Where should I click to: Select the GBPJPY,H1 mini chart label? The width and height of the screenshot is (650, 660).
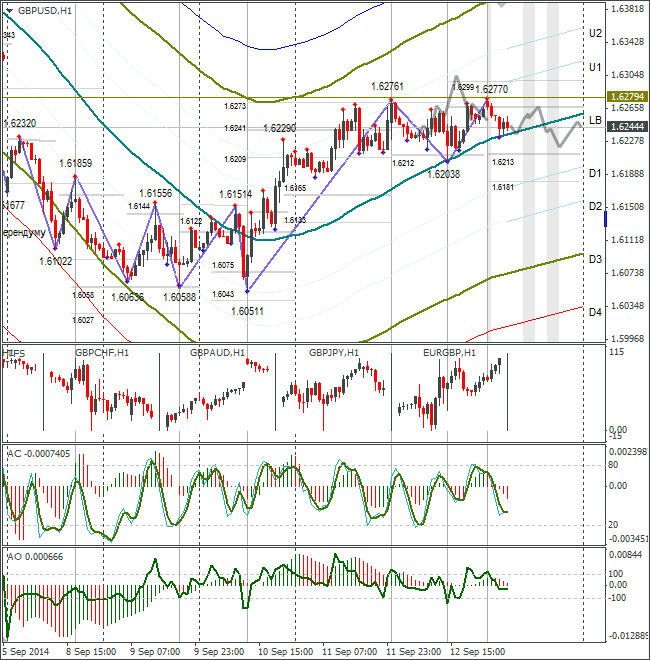333,353
